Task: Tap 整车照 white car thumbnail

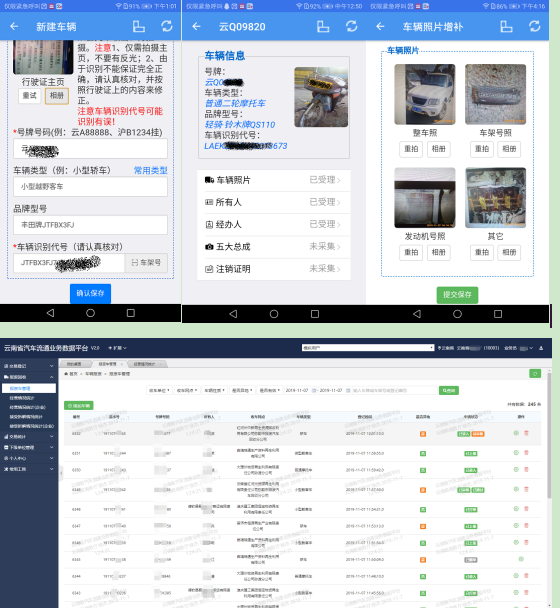Action: 425,94
